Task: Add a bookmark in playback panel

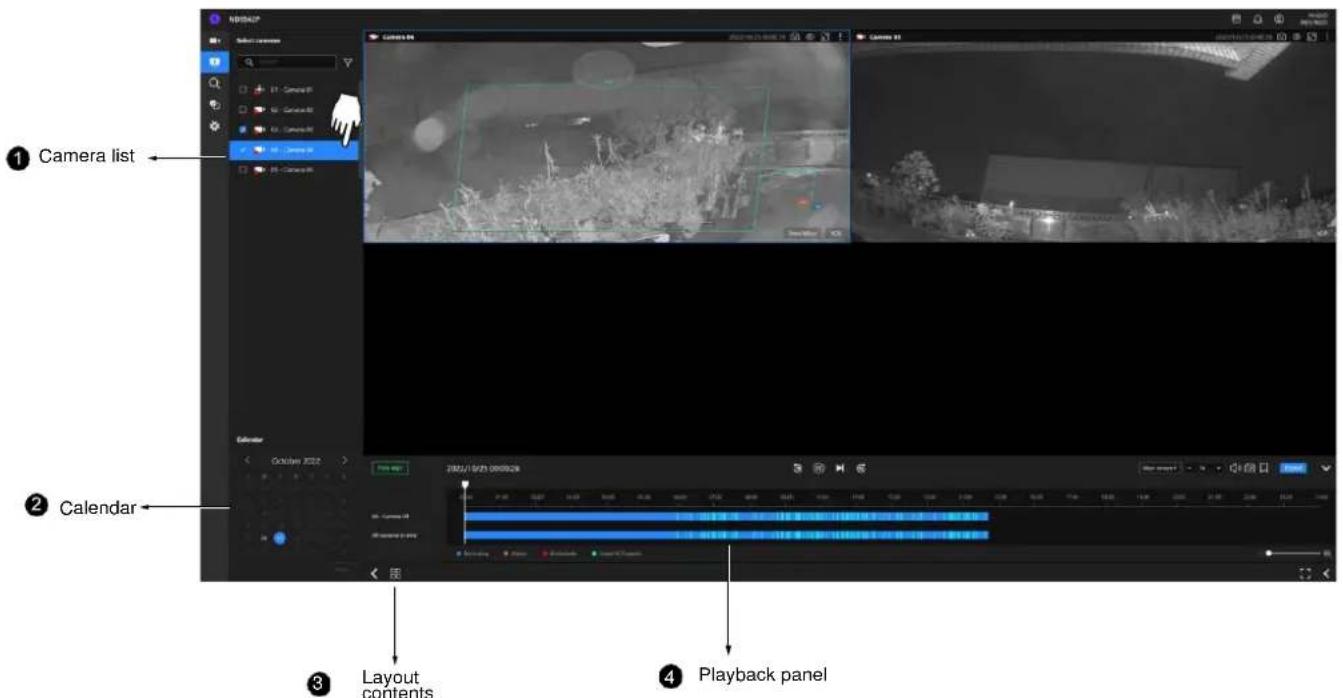Action: coord(1263,467)
